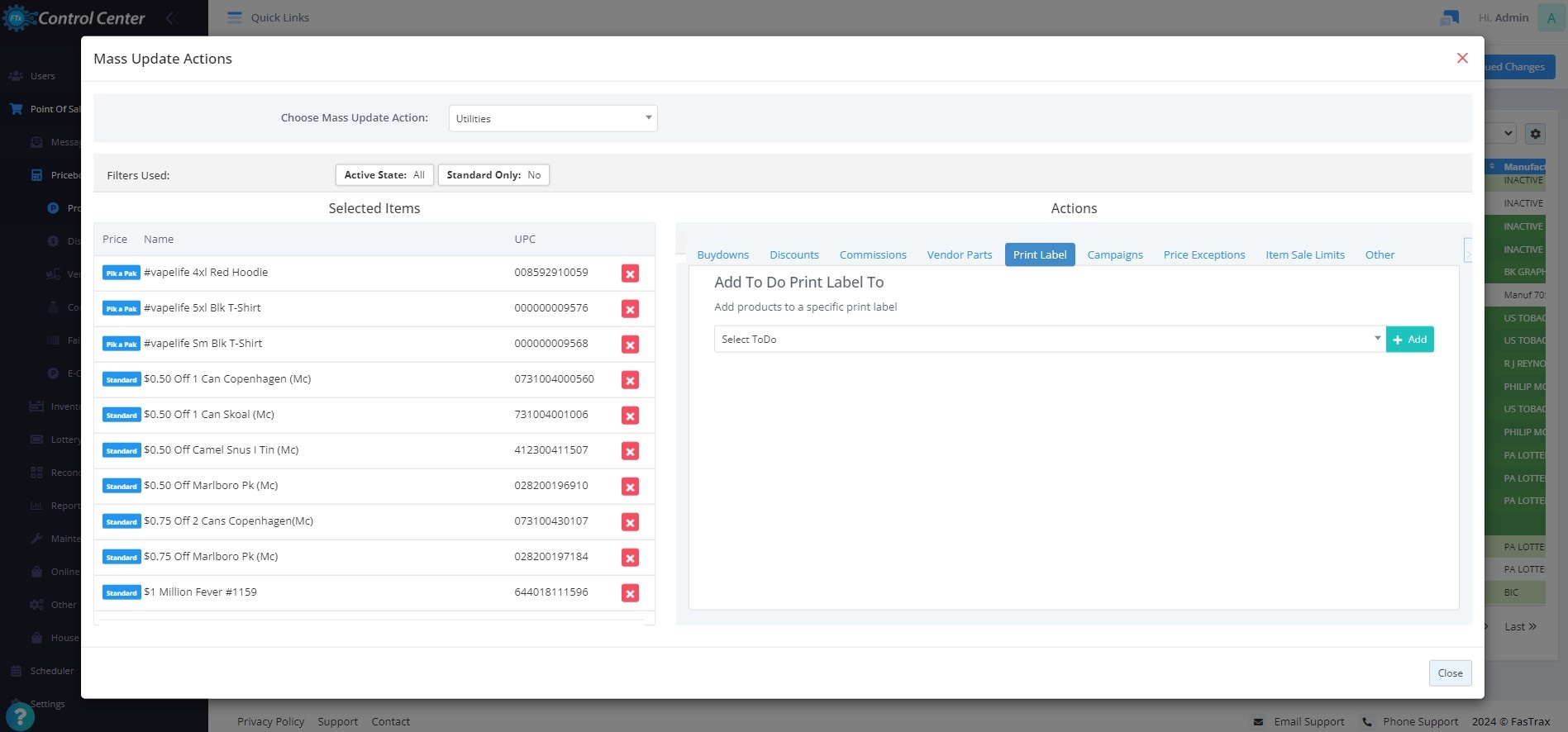Remove #vapelife Sm Blk T-Shirt item
The width and height of the screenshot is (1568, 732).
point(630,345)
